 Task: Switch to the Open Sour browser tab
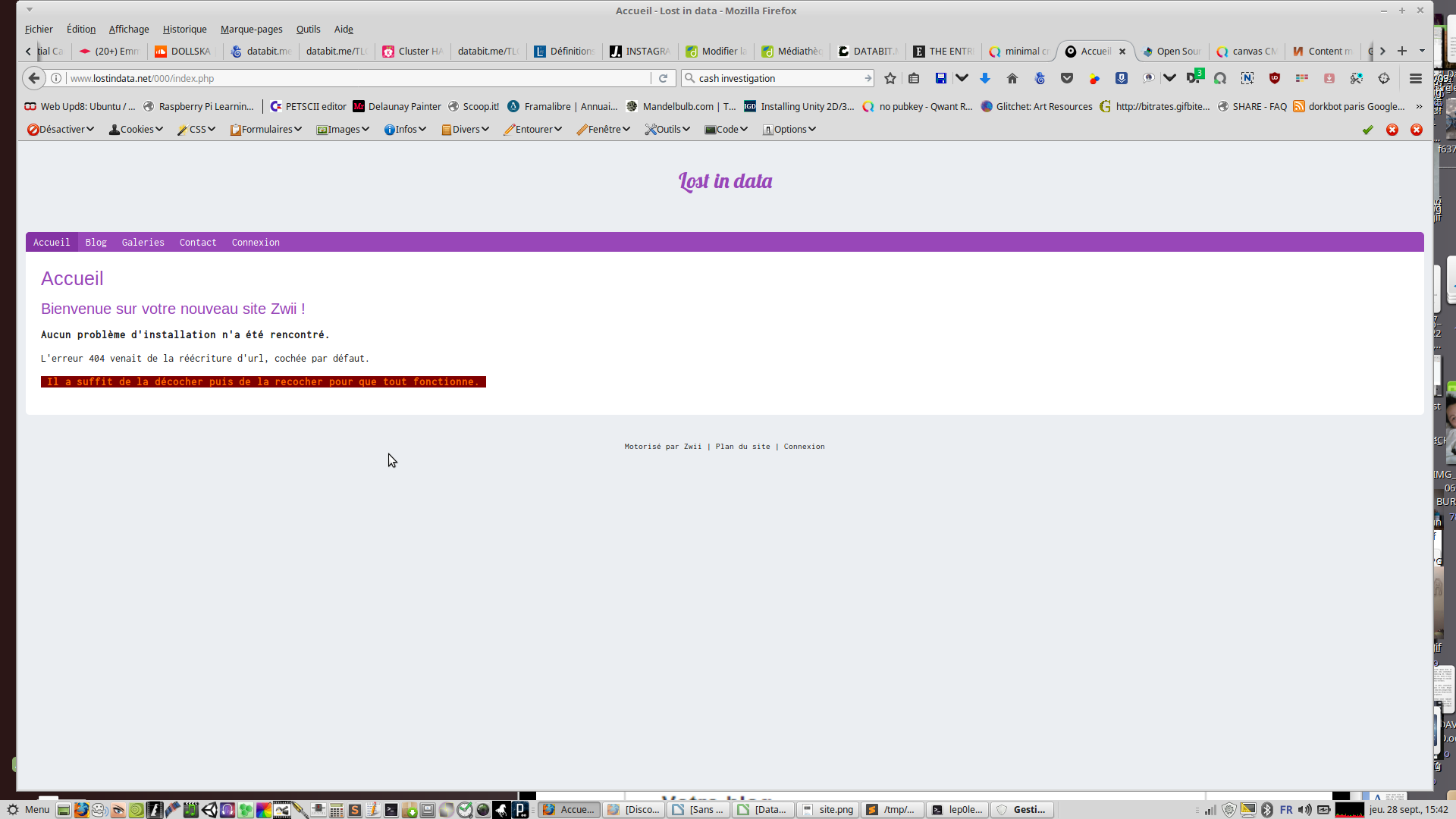tap(1172, 52)
